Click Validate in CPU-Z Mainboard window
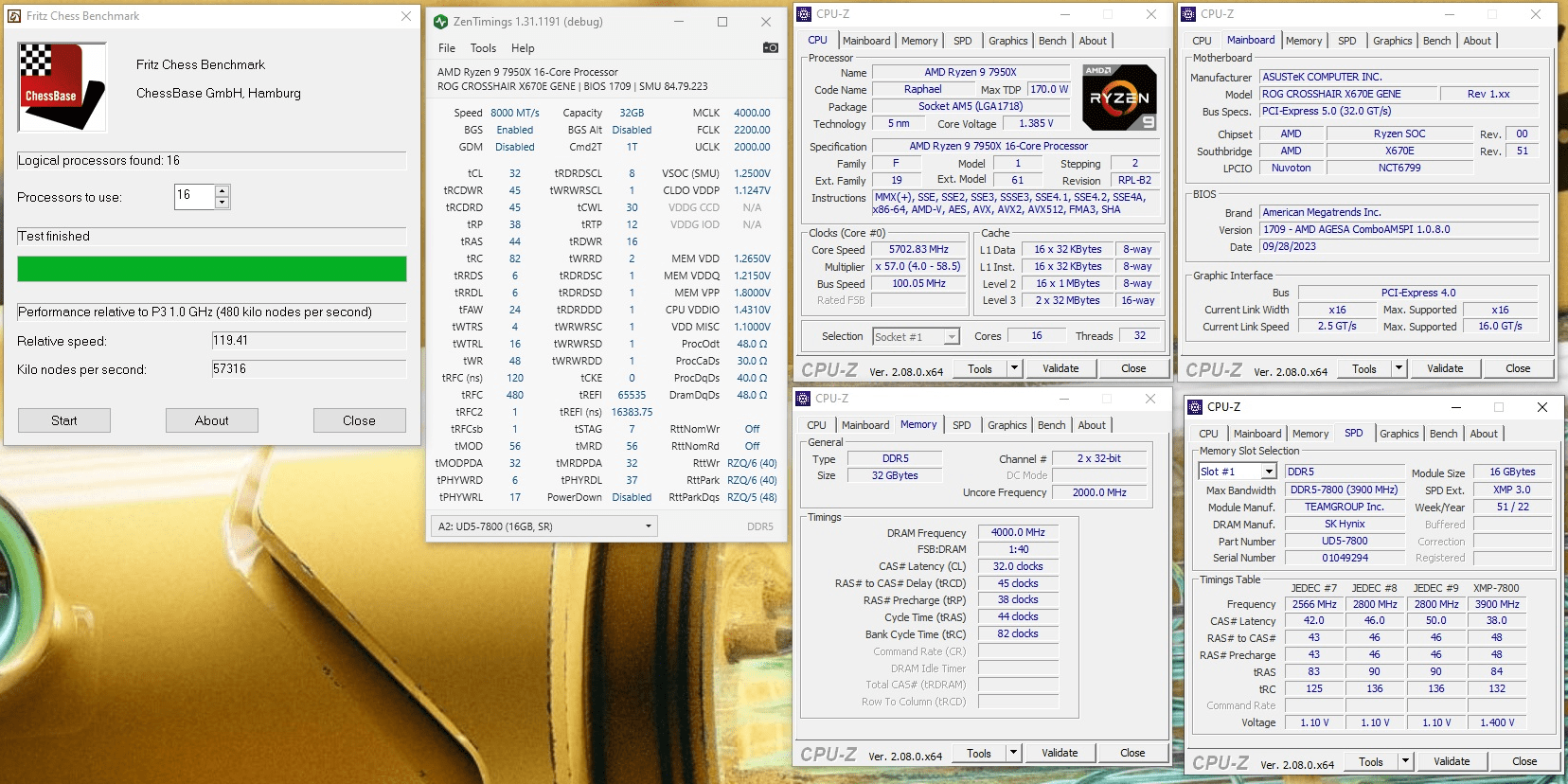 click(x=1445, y=368)
